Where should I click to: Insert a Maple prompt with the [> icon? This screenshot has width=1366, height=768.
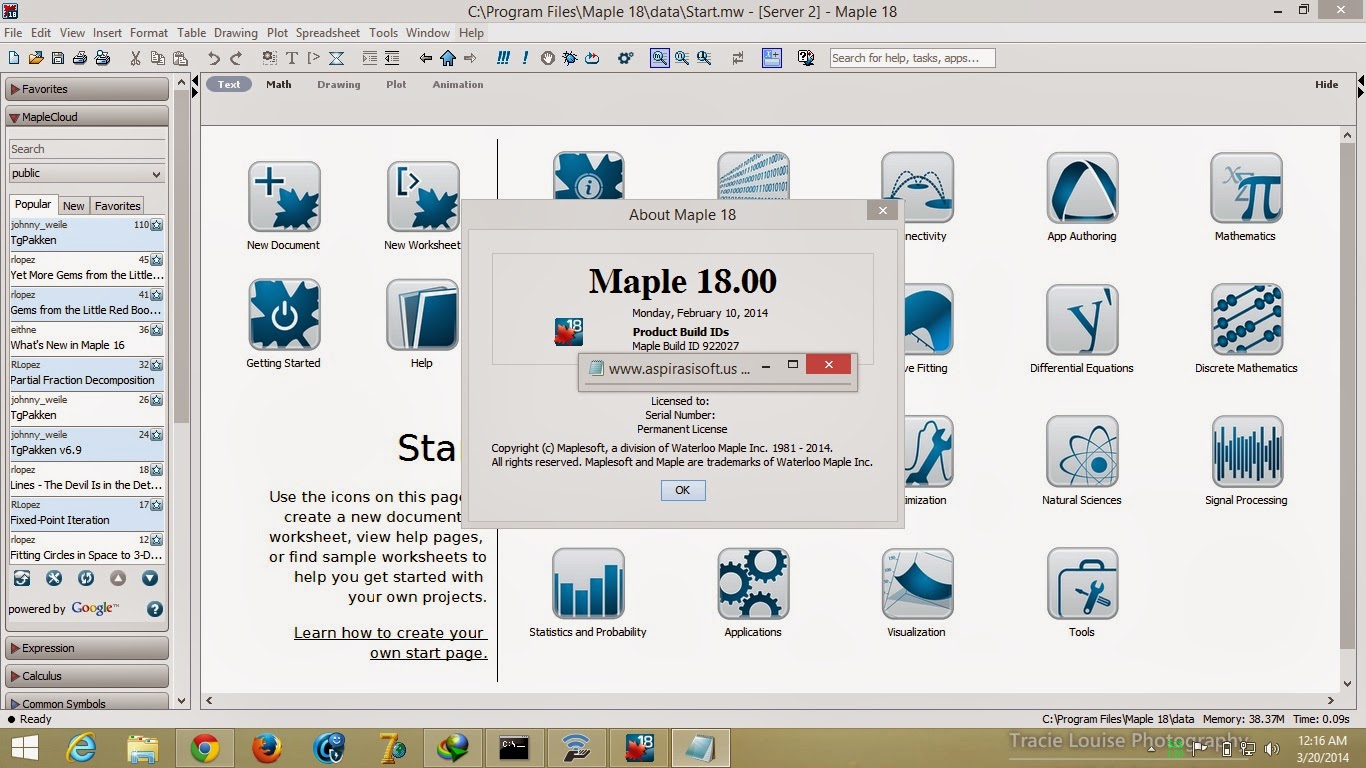(x=314, y=58)
